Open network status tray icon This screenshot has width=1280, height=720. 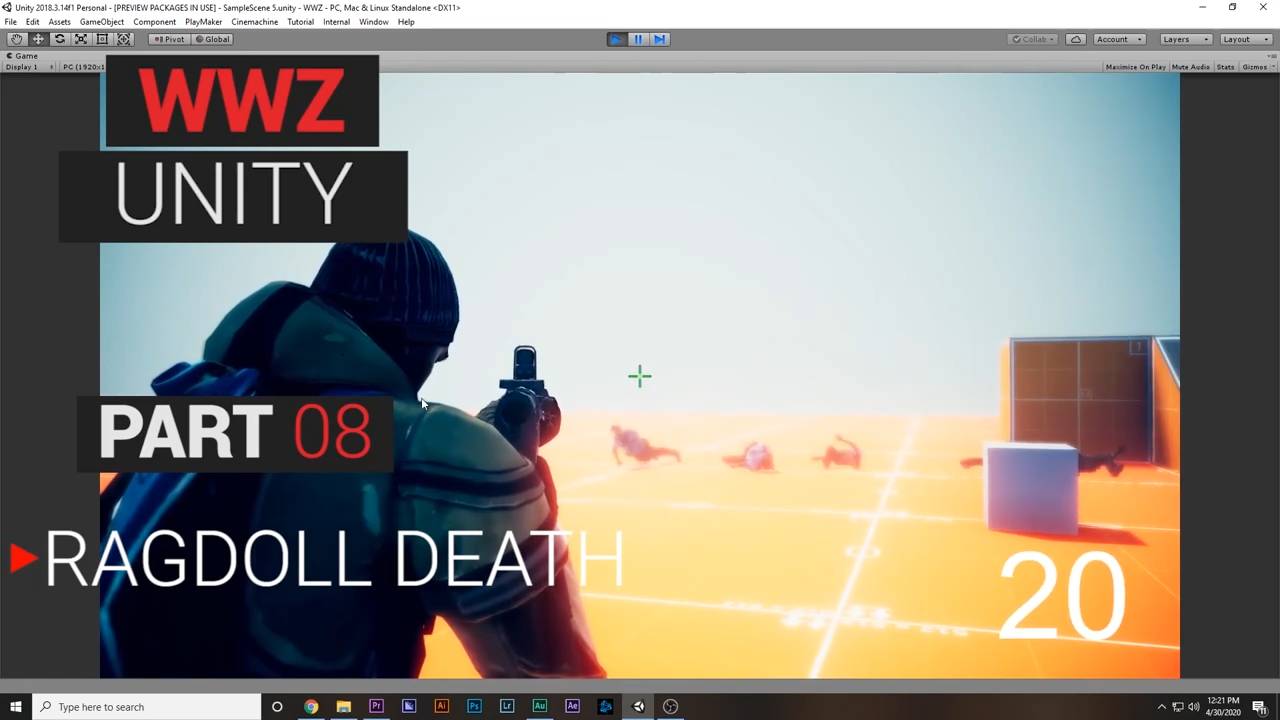pyautogui.click(x=1178, y=707)
